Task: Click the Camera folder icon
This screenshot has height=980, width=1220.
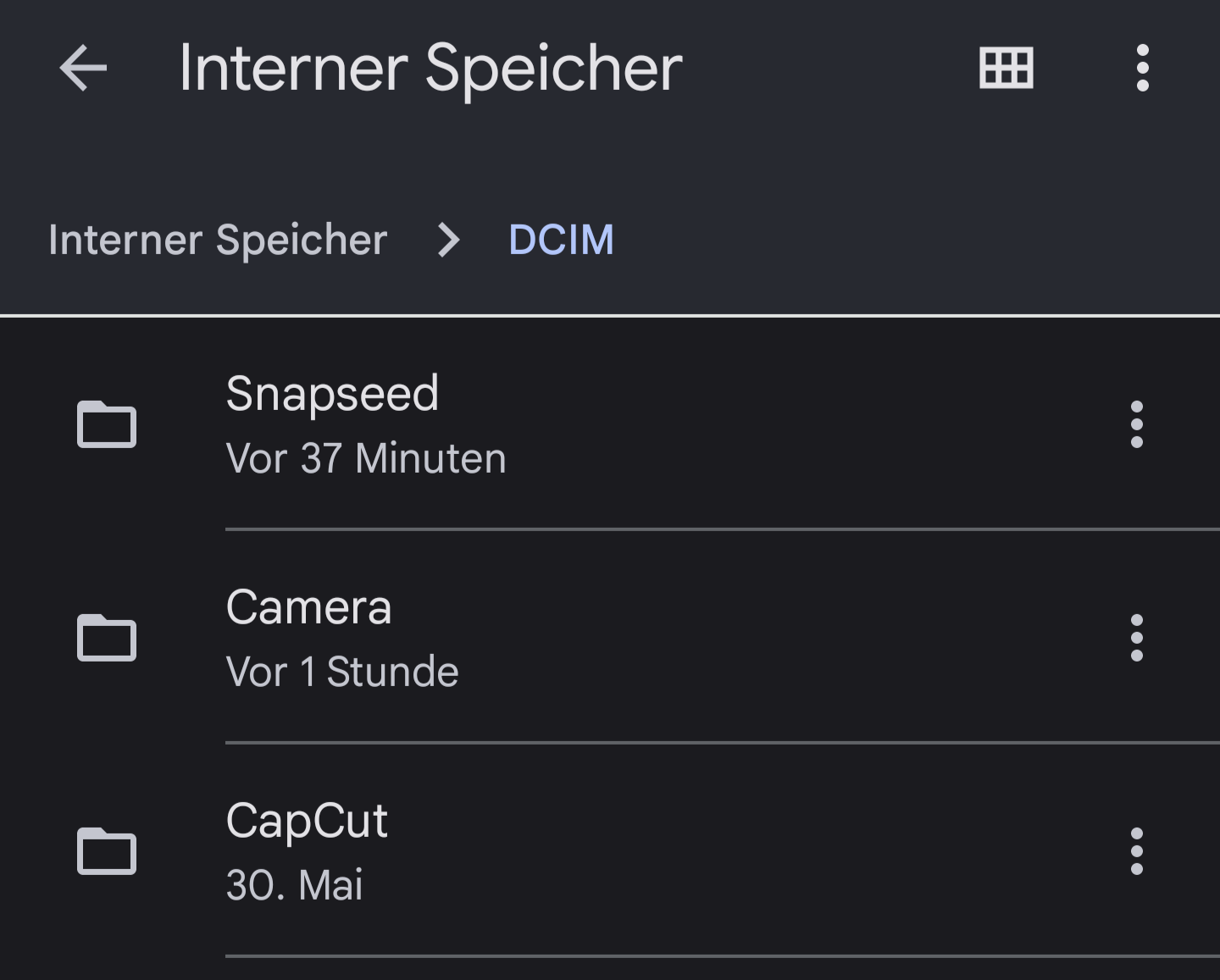Action: click(x=107, y=637)
